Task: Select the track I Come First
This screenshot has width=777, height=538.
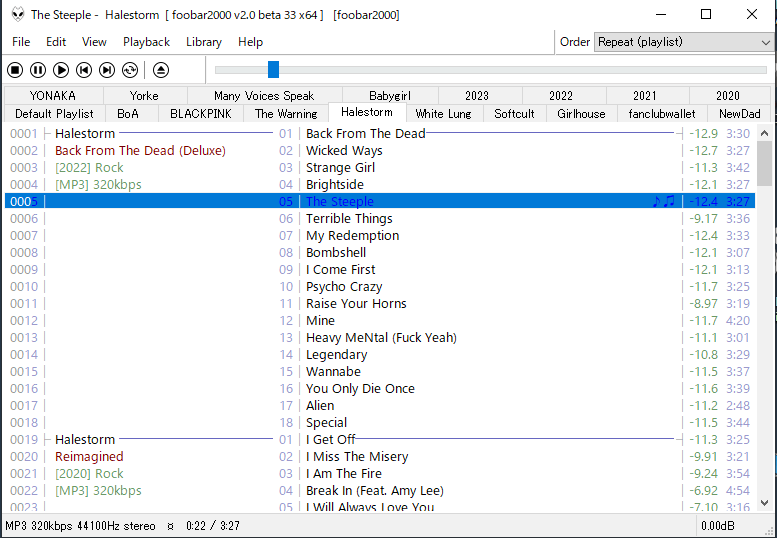Action: (x=341, y=269)
